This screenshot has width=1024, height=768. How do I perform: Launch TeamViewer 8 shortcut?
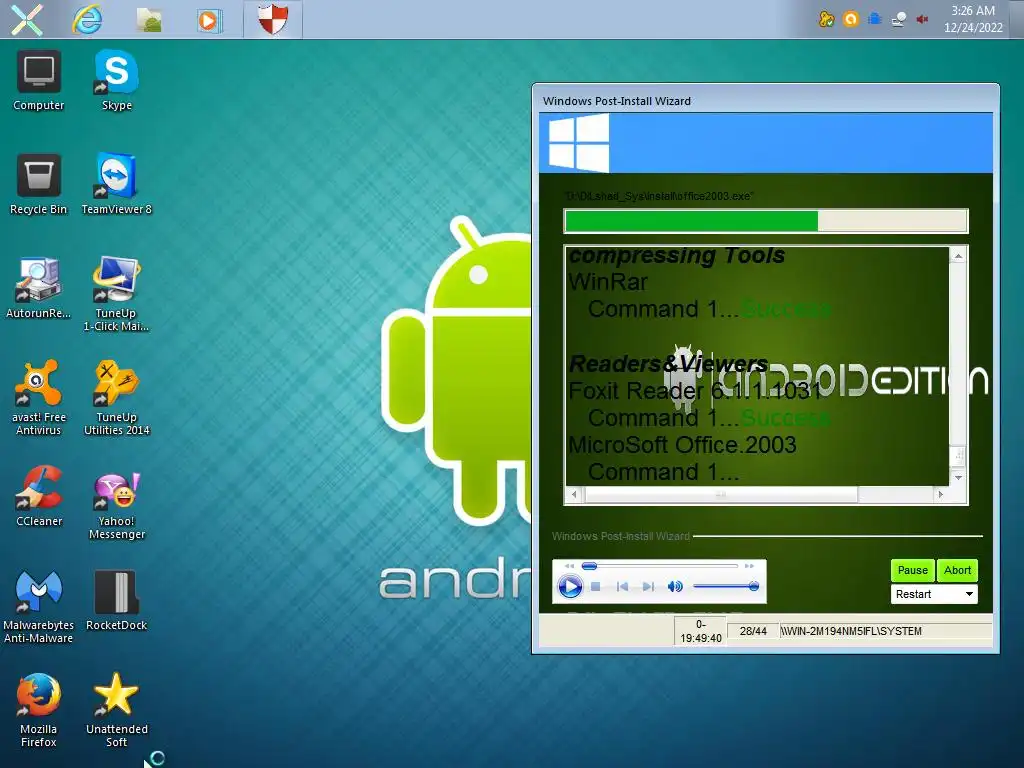coord(116,184)
